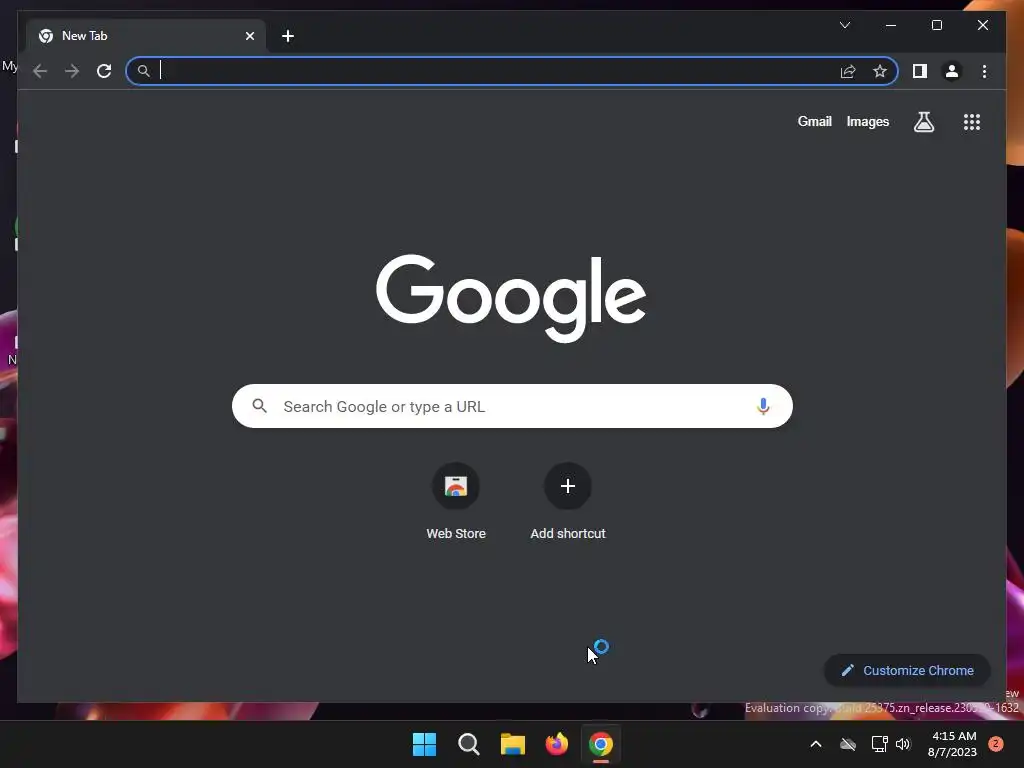Maximize the Chrome window
The height and width of the screenshot is (768, 1024).
(x=936, y=25)
